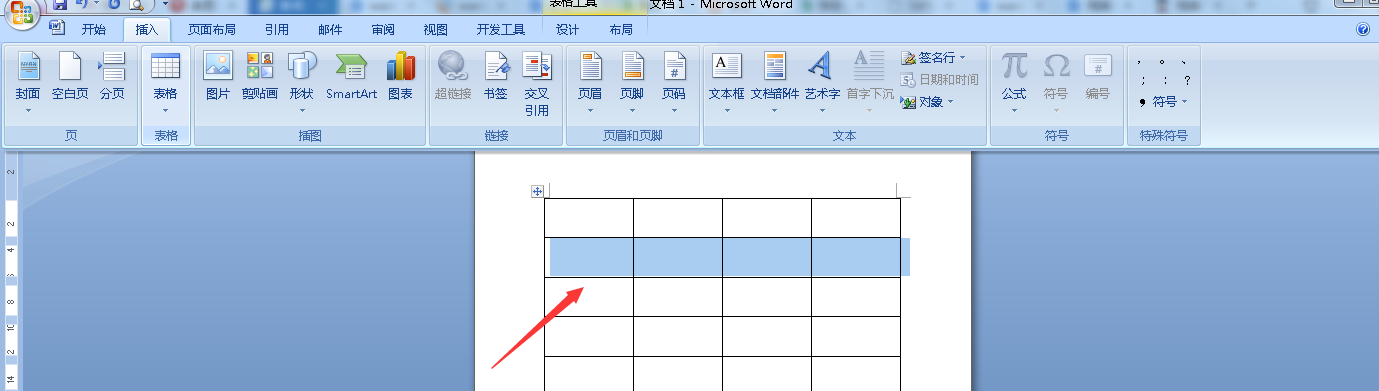Insert a page break with 分页
Viewport: 1379px width, 391px height.
pyautogui.click(x=112, y=77)
